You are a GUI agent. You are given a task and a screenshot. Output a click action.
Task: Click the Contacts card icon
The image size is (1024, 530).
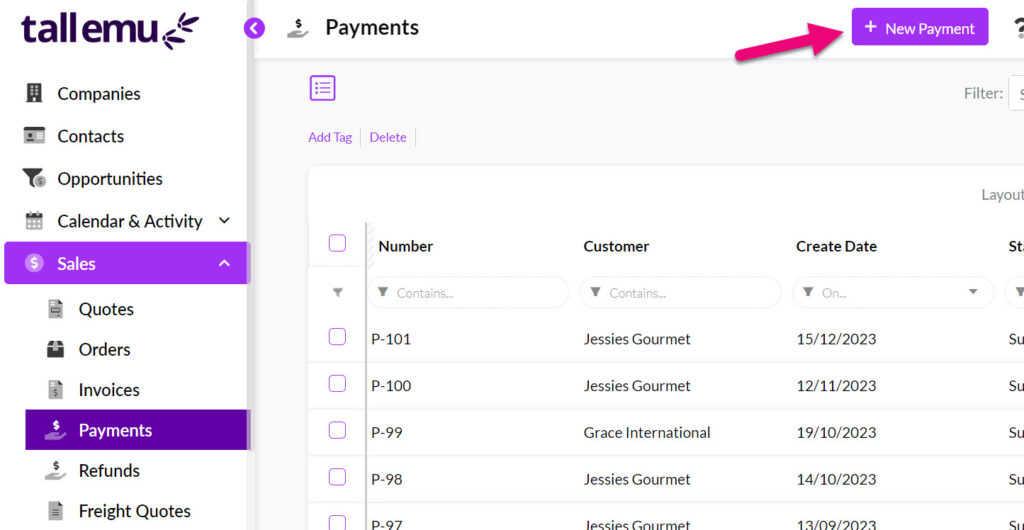34,136
